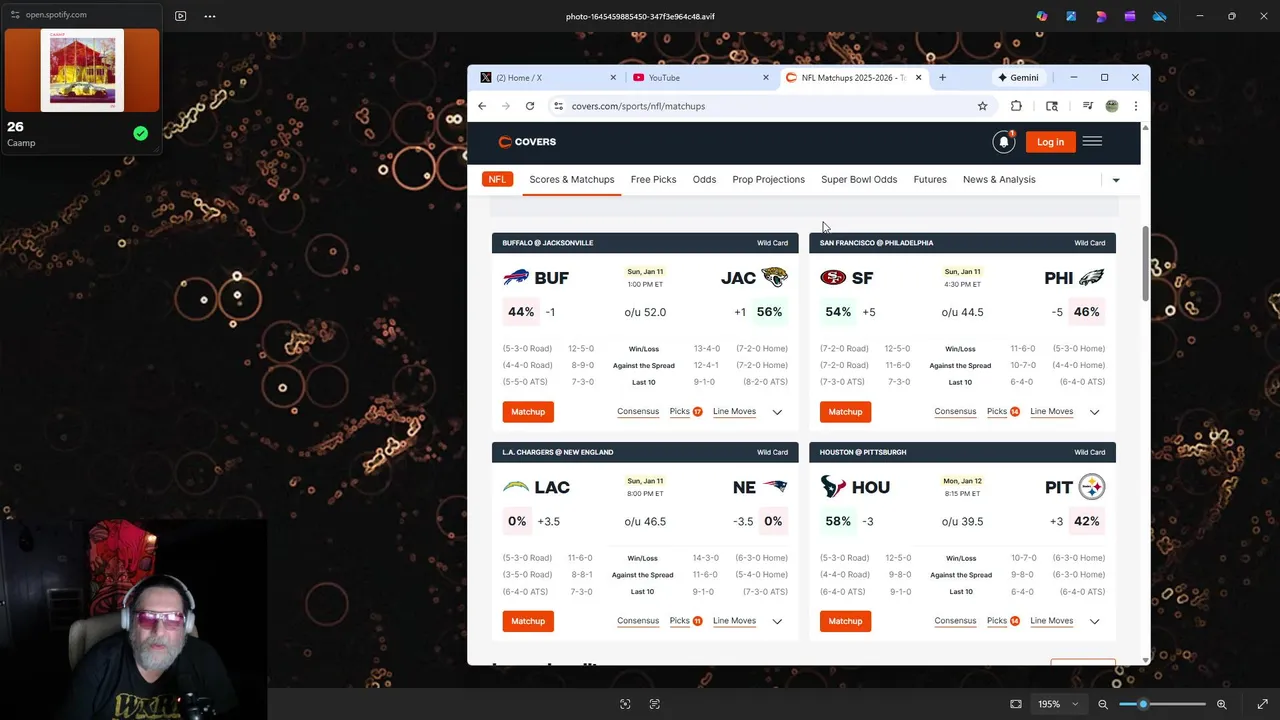Open News & Analysis nav item
Image resolution: width=1280 pixels, height=720 pixels.
[x=999, y=180]
